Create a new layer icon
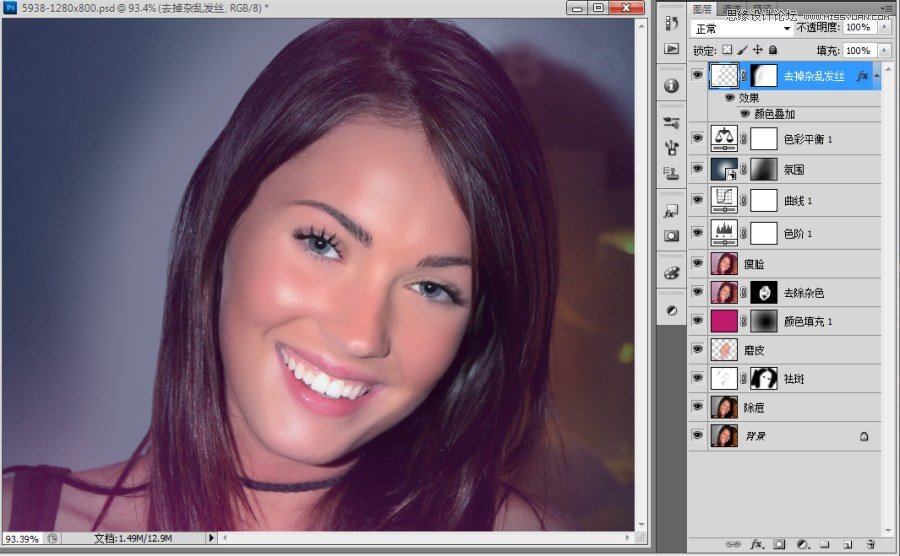This screenshot has width=900, height=556. pos(847,544)
